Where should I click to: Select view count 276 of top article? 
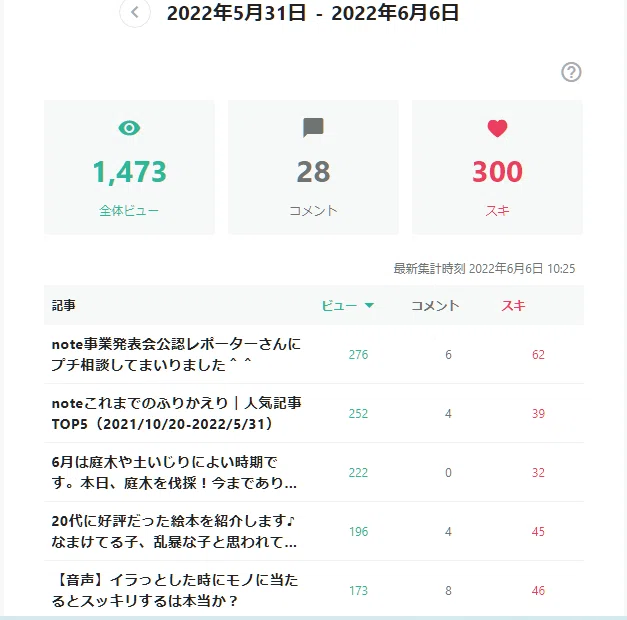358,354
